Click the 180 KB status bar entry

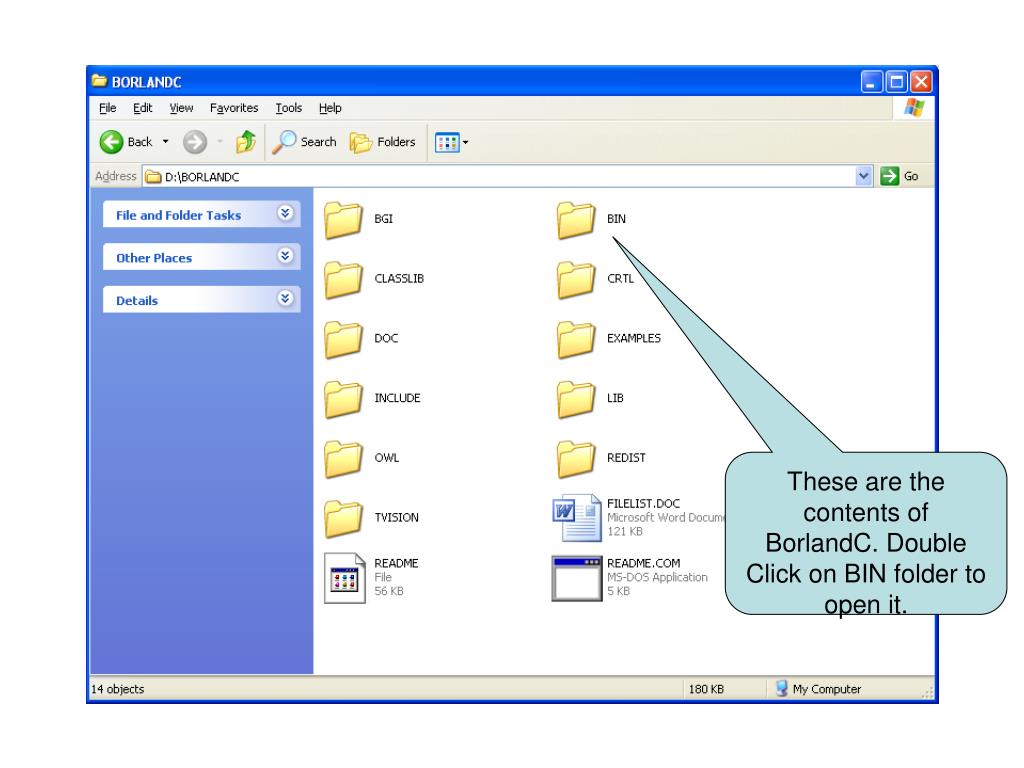click(x=706, y=689)
